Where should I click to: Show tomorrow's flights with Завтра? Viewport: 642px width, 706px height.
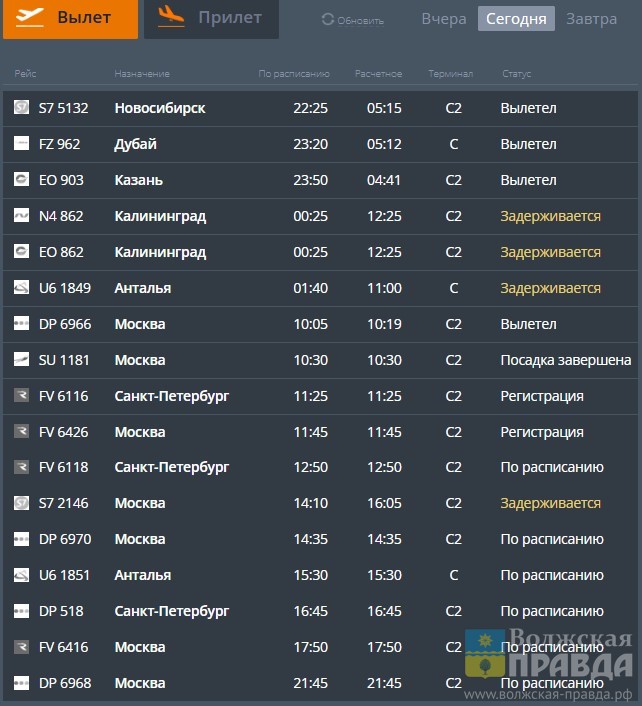pyautogui.click(x=591, y=19)
